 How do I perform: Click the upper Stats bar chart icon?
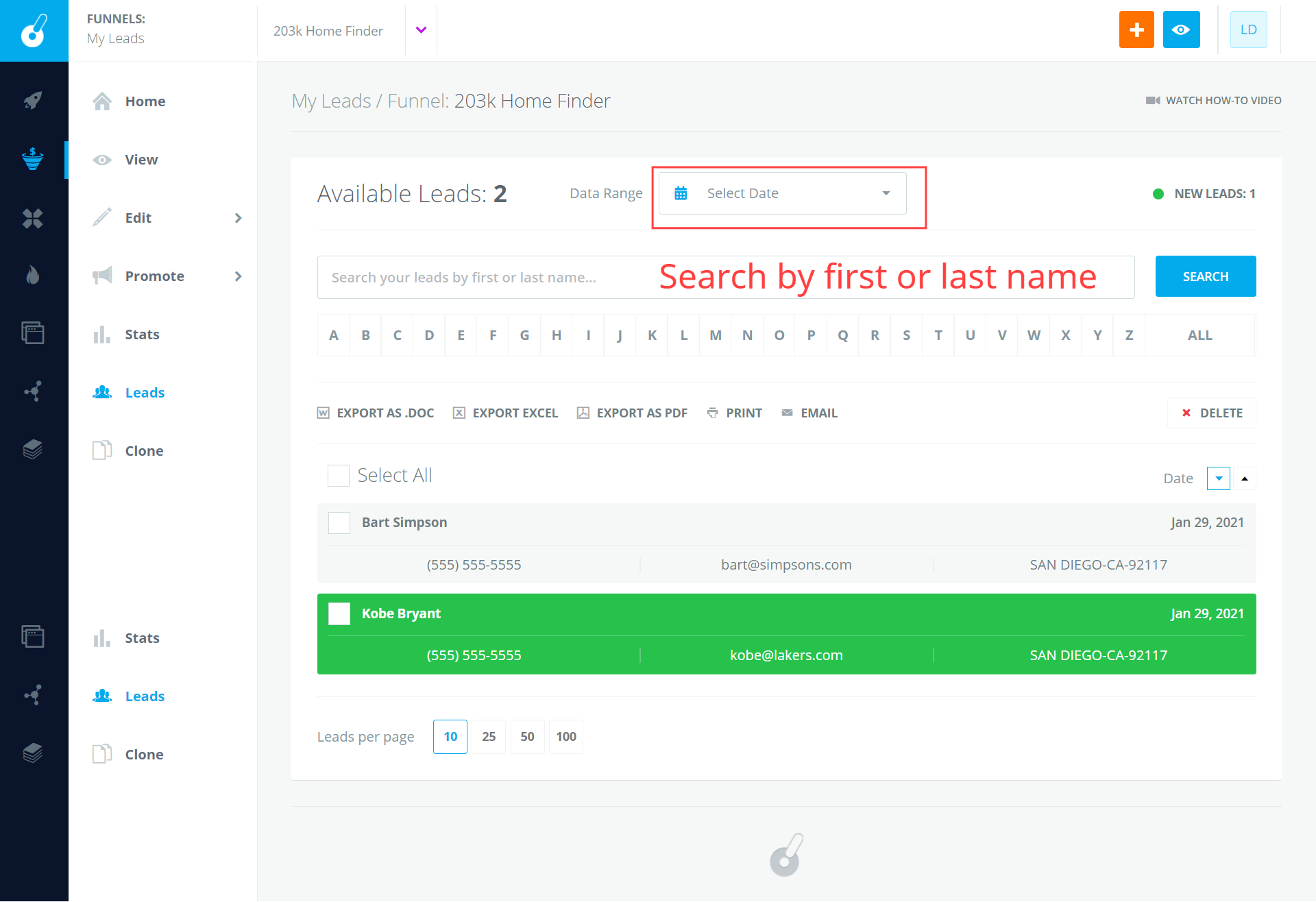click(x=102, y=334)
